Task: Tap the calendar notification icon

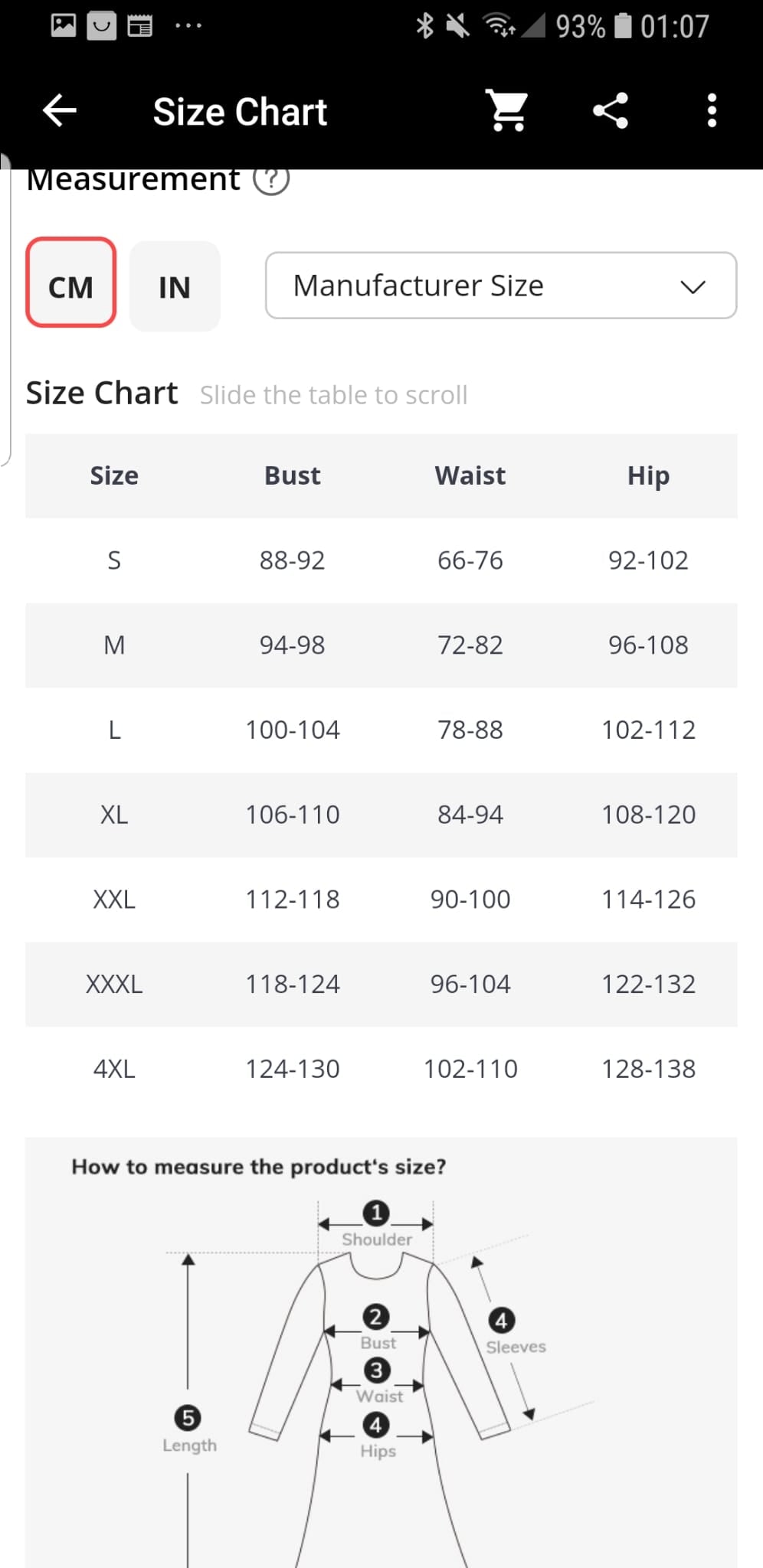Action: point(139,26)
